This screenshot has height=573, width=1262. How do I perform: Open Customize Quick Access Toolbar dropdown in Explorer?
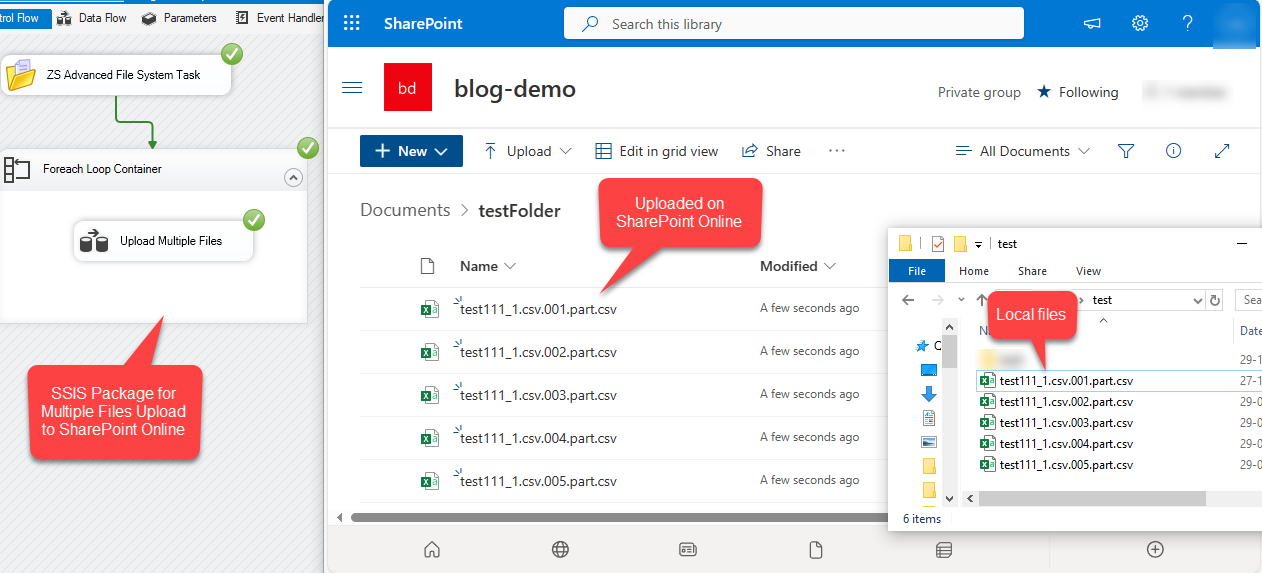pos(978,244)
